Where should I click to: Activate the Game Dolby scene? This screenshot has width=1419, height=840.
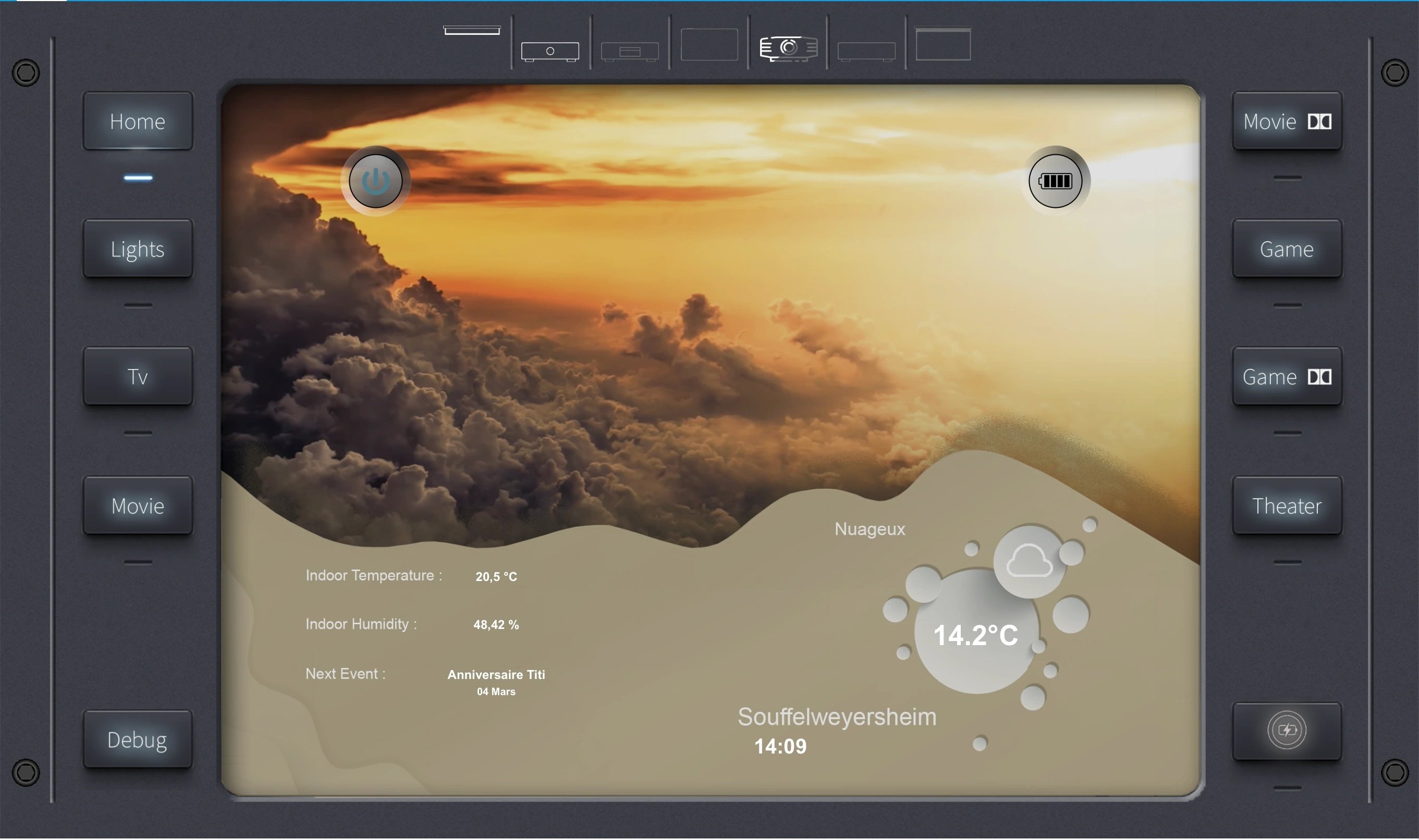tap(1287, 377)
